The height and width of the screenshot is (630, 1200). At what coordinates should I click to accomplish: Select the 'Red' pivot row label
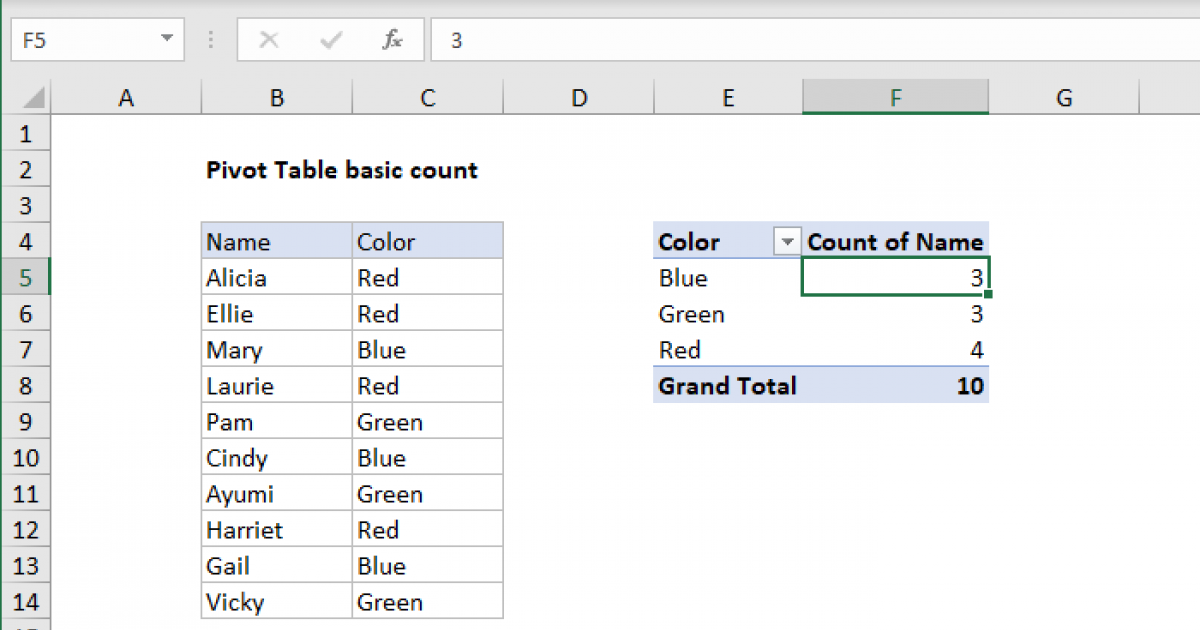point(728,350)
